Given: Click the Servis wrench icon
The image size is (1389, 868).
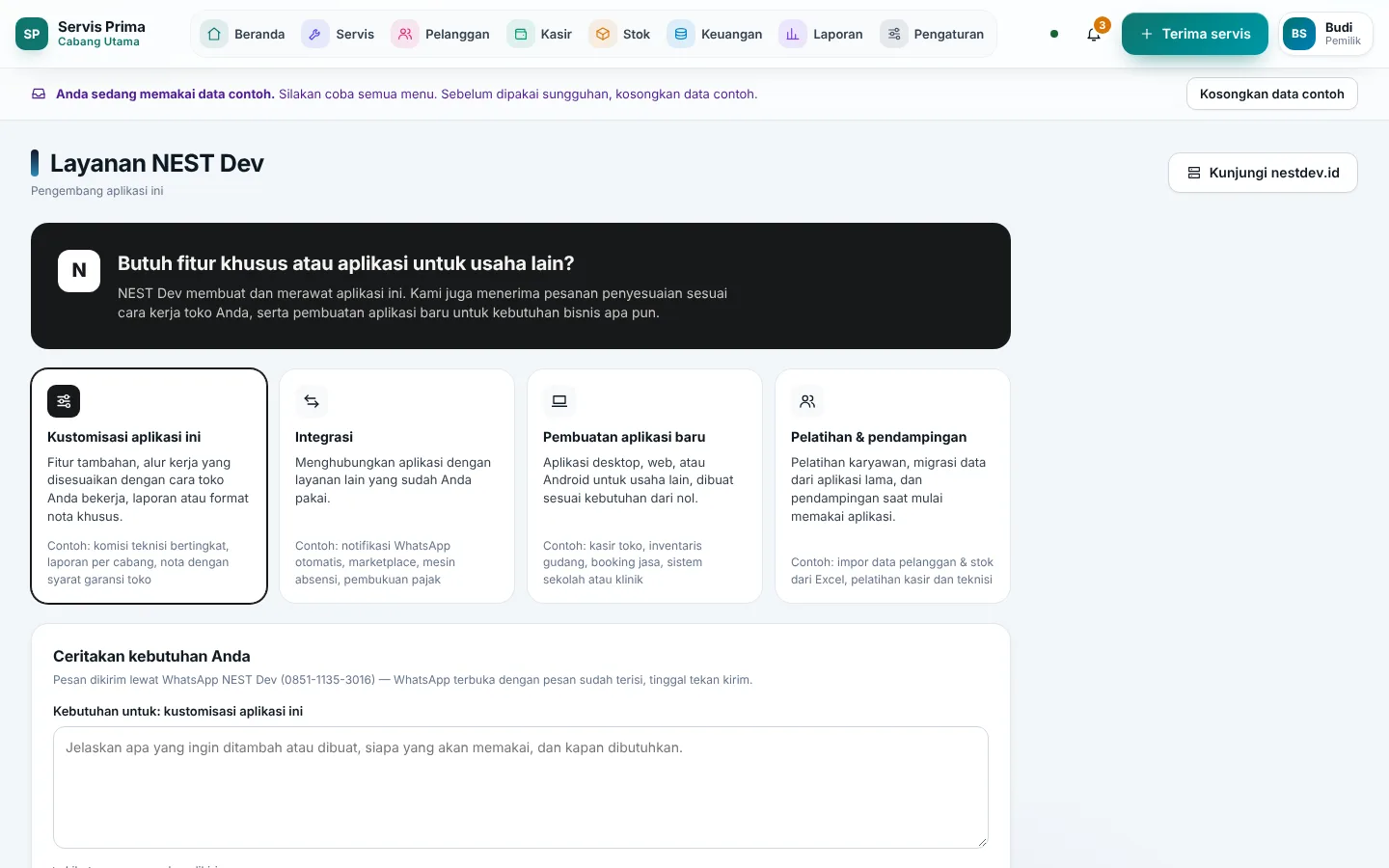Looking at the screenshot, I should pyautogui.click(x=314, y=34).
